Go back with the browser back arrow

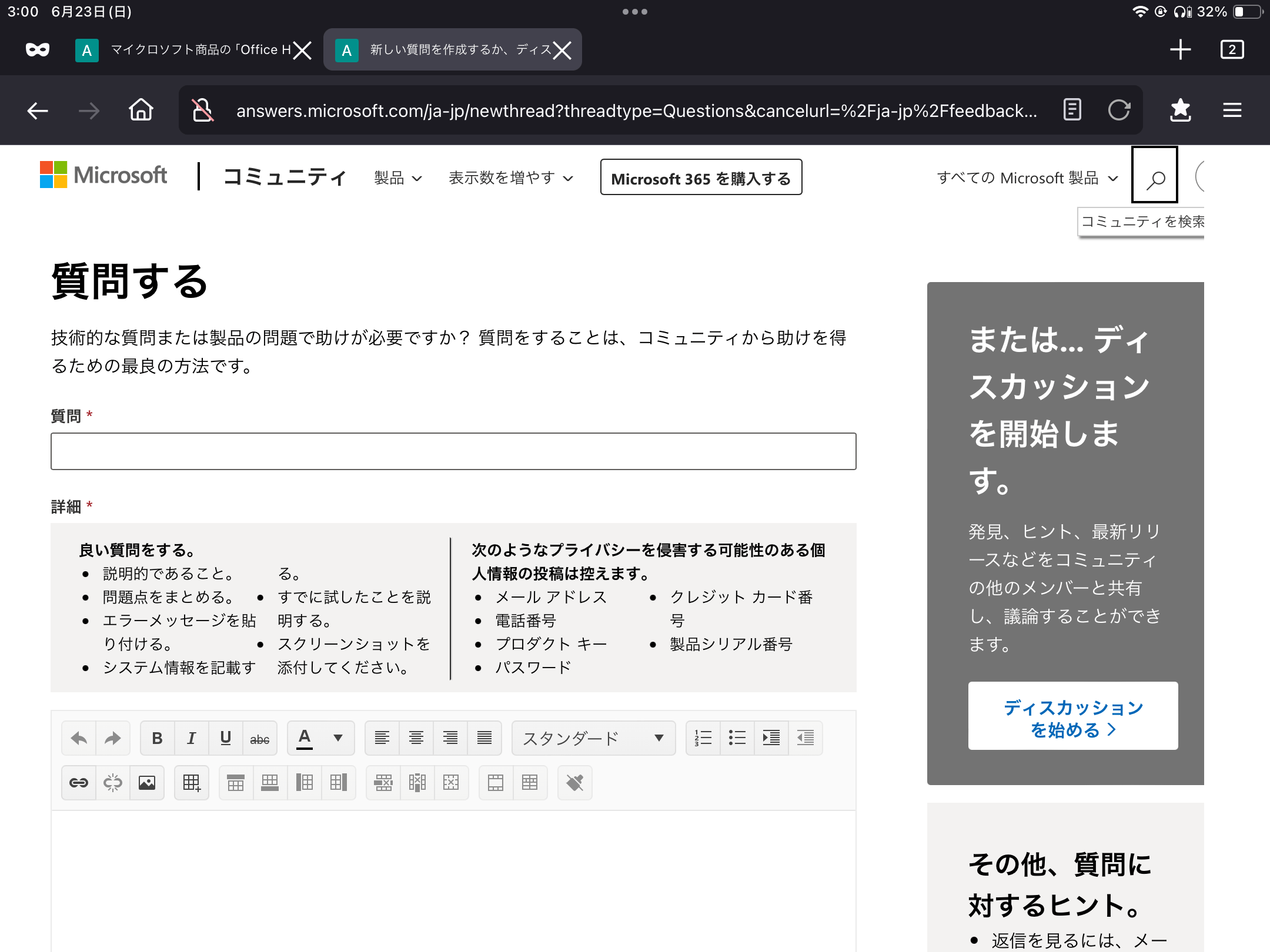[x=38, y=110]
